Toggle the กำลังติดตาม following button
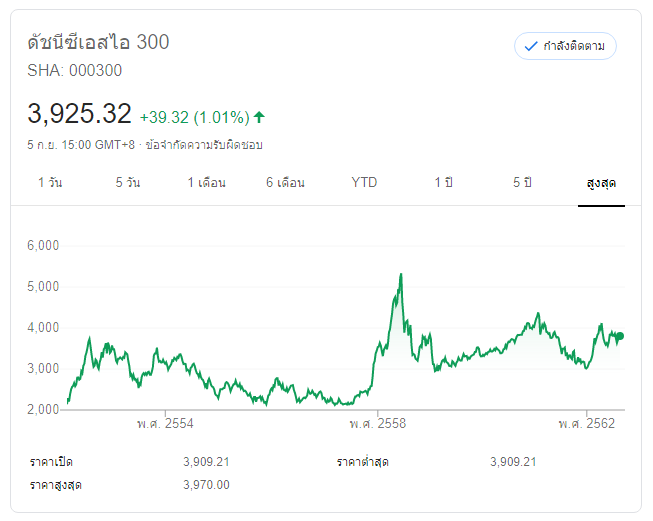Image resolution: width=653 pixels, height=521 pixels. (x=565, y=46)
